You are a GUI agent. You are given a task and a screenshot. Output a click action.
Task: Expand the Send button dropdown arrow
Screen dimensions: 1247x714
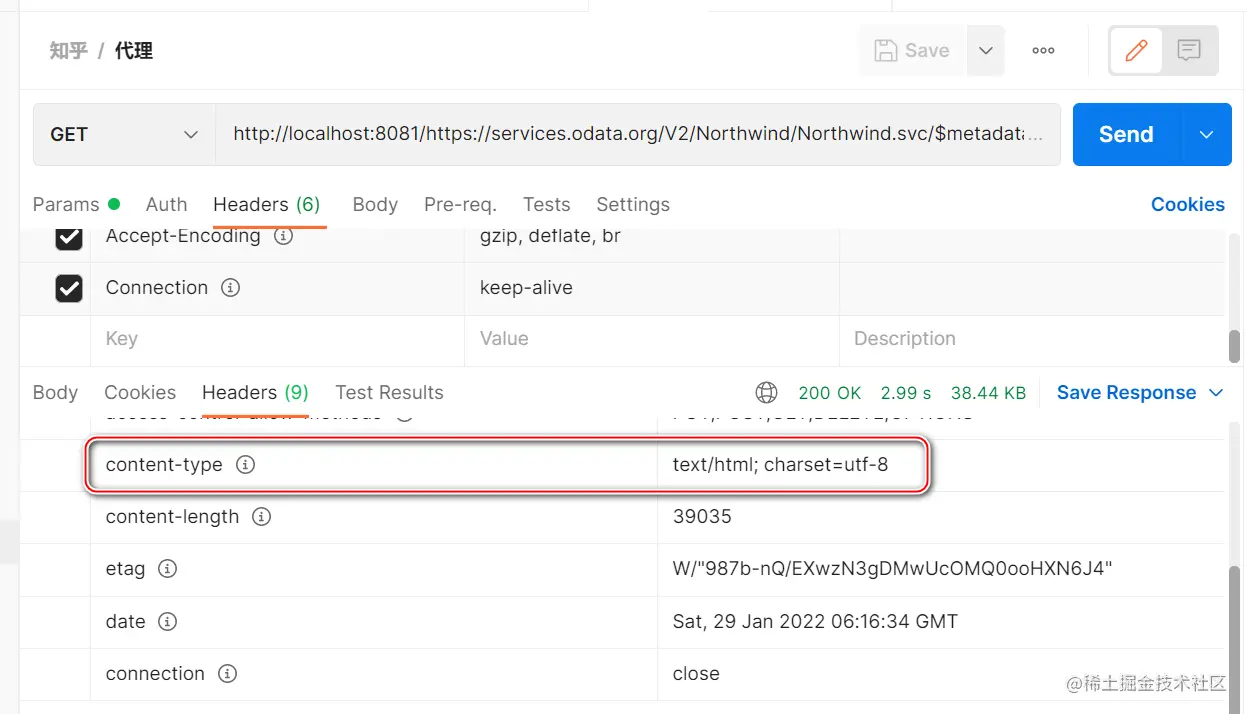pos(1207,134)
